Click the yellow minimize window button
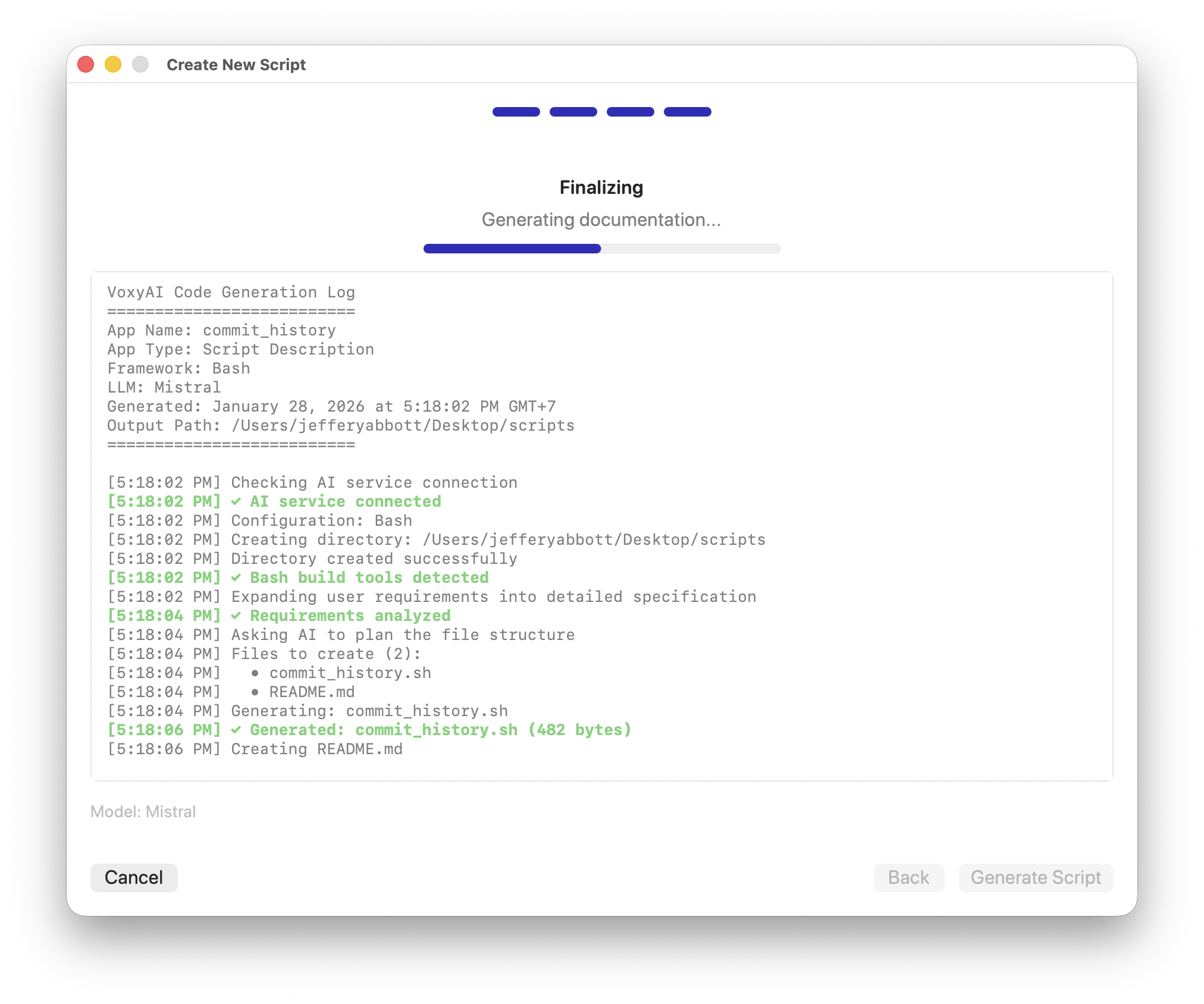 point(113,64)
